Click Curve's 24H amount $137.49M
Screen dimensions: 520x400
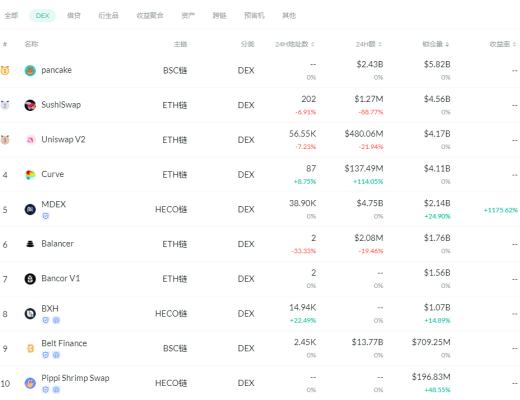pos(364,168)
